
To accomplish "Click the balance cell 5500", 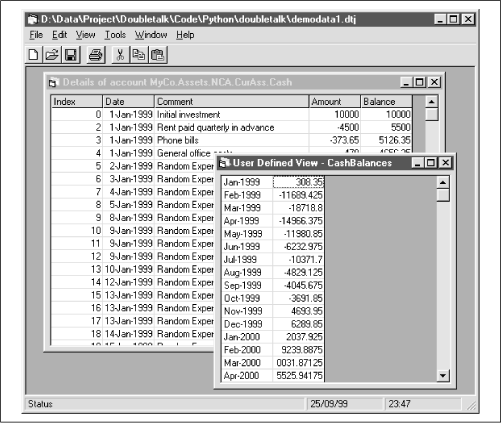I will coord(387,127).
